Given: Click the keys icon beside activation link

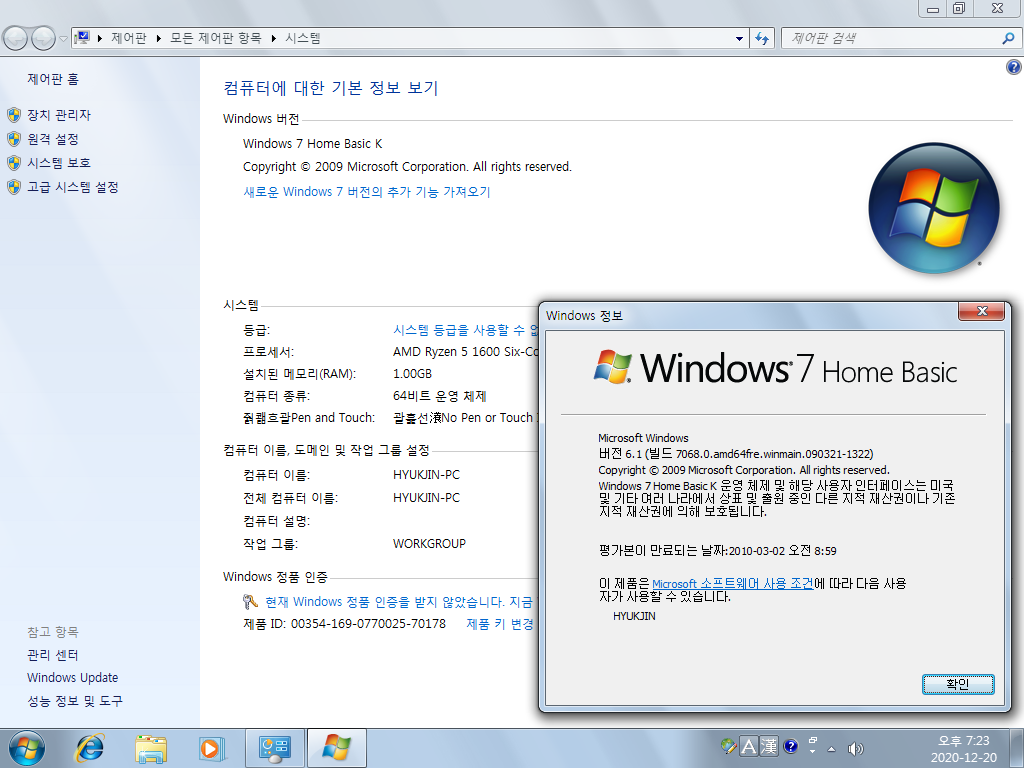Looking at the screenshot, I should pos(250,601).
